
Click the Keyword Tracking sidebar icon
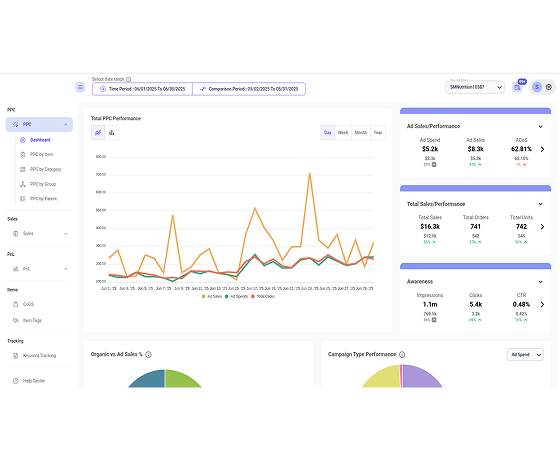[16, 356]
